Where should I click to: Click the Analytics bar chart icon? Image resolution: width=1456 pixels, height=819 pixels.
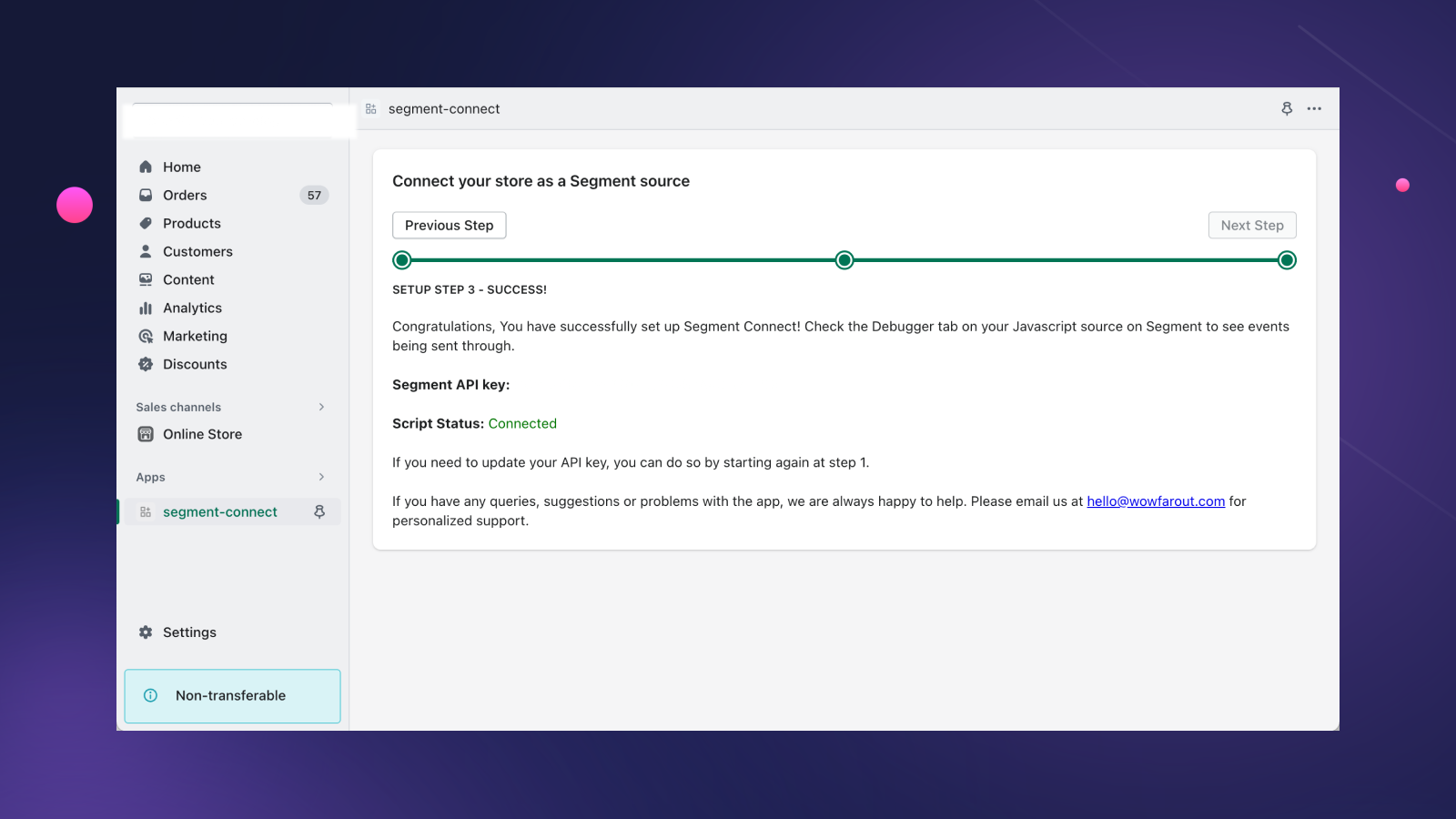146,308
